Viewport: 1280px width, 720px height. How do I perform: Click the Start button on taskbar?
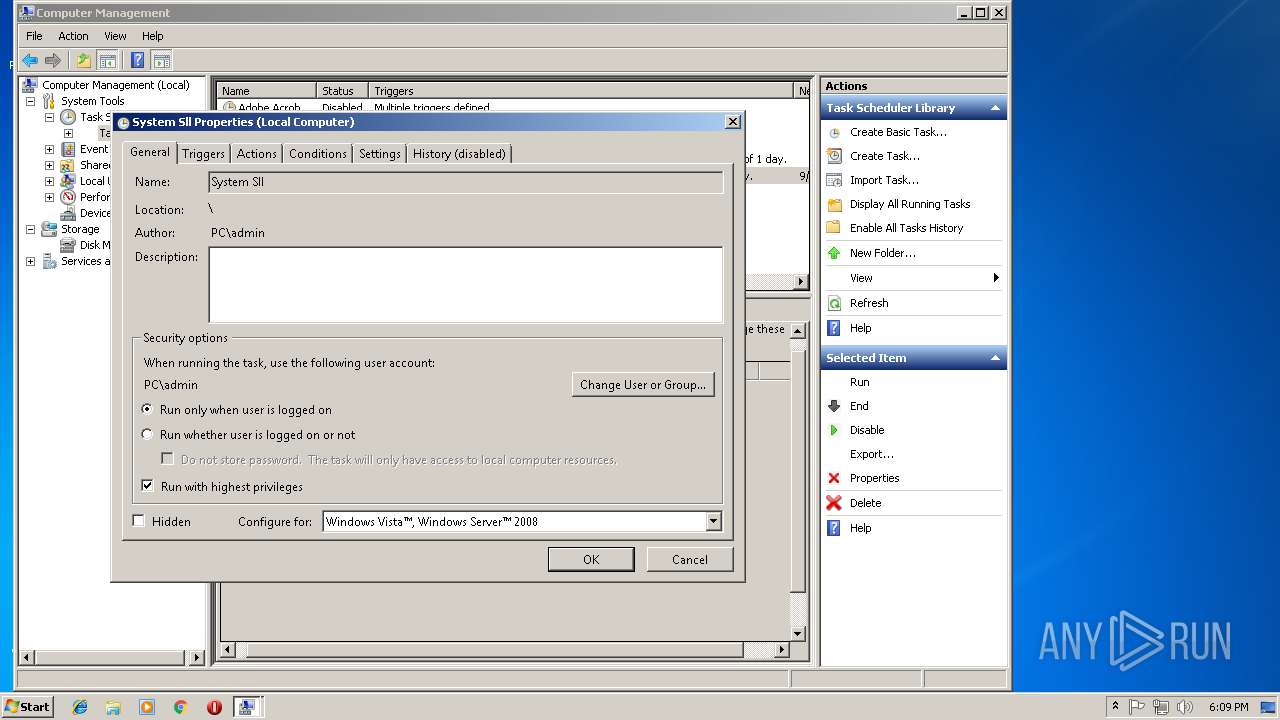[28, 706]
